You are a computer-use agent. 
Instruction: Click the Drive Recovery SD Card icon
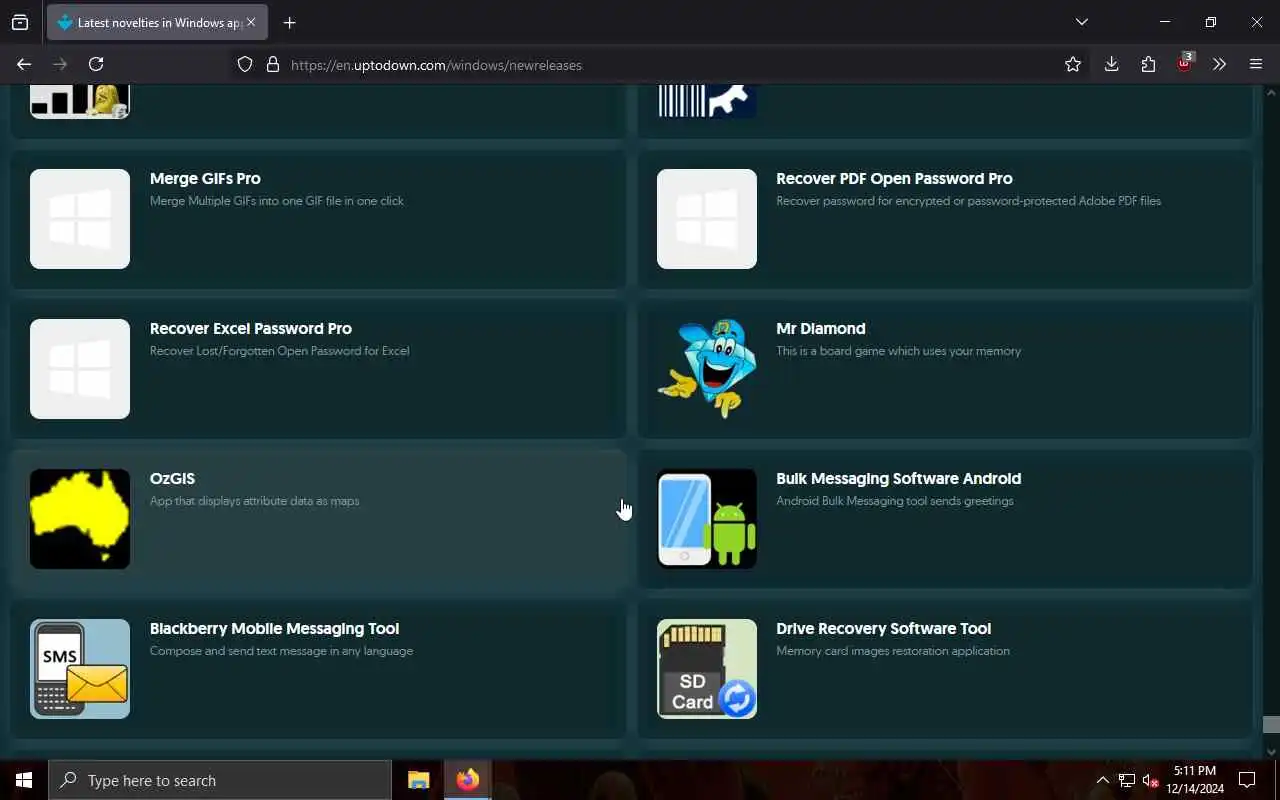(707, 669)
